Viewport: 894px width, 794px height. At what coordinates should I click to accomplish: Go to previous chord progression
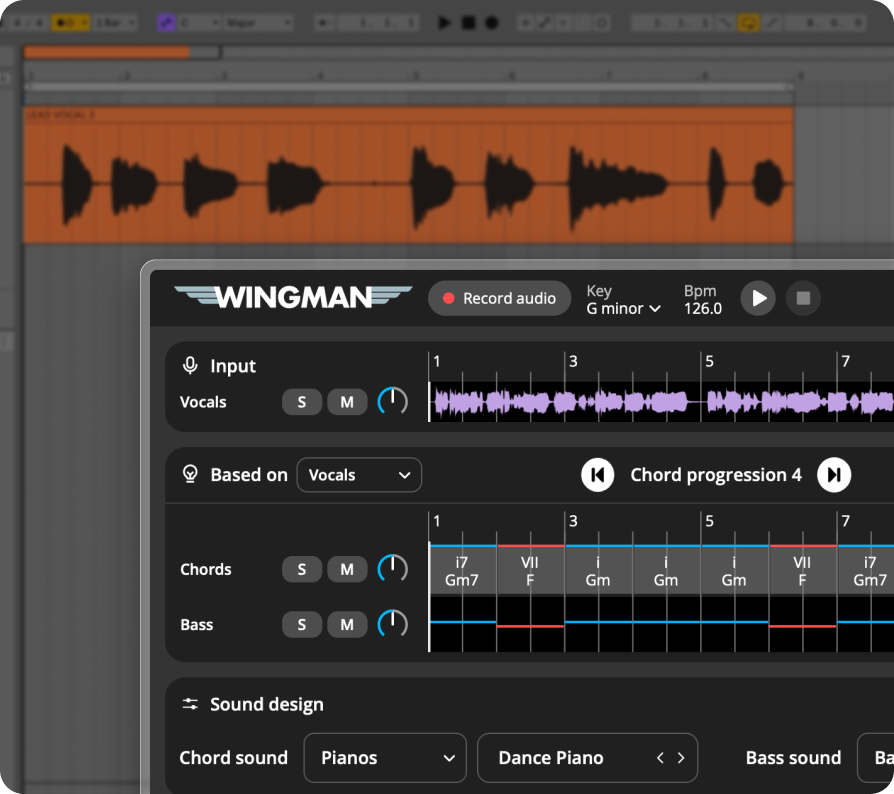(x=597, y=475)
